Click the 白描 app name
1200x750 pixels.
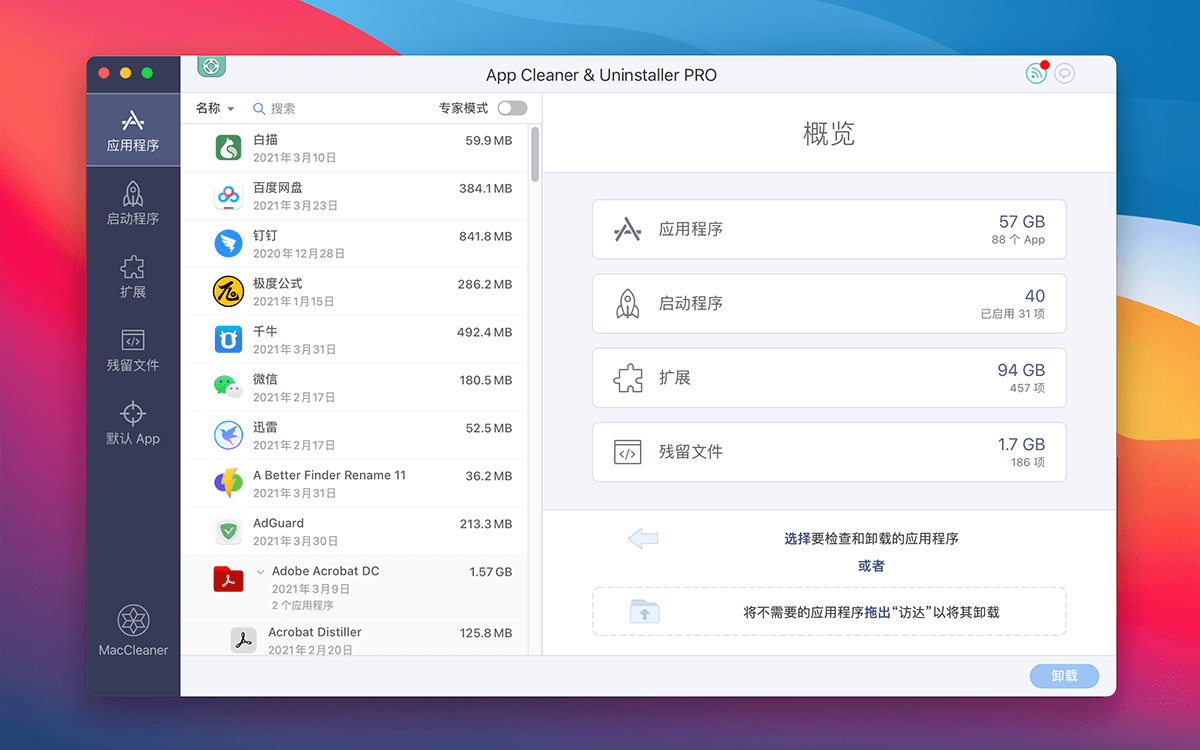[265, 140]
